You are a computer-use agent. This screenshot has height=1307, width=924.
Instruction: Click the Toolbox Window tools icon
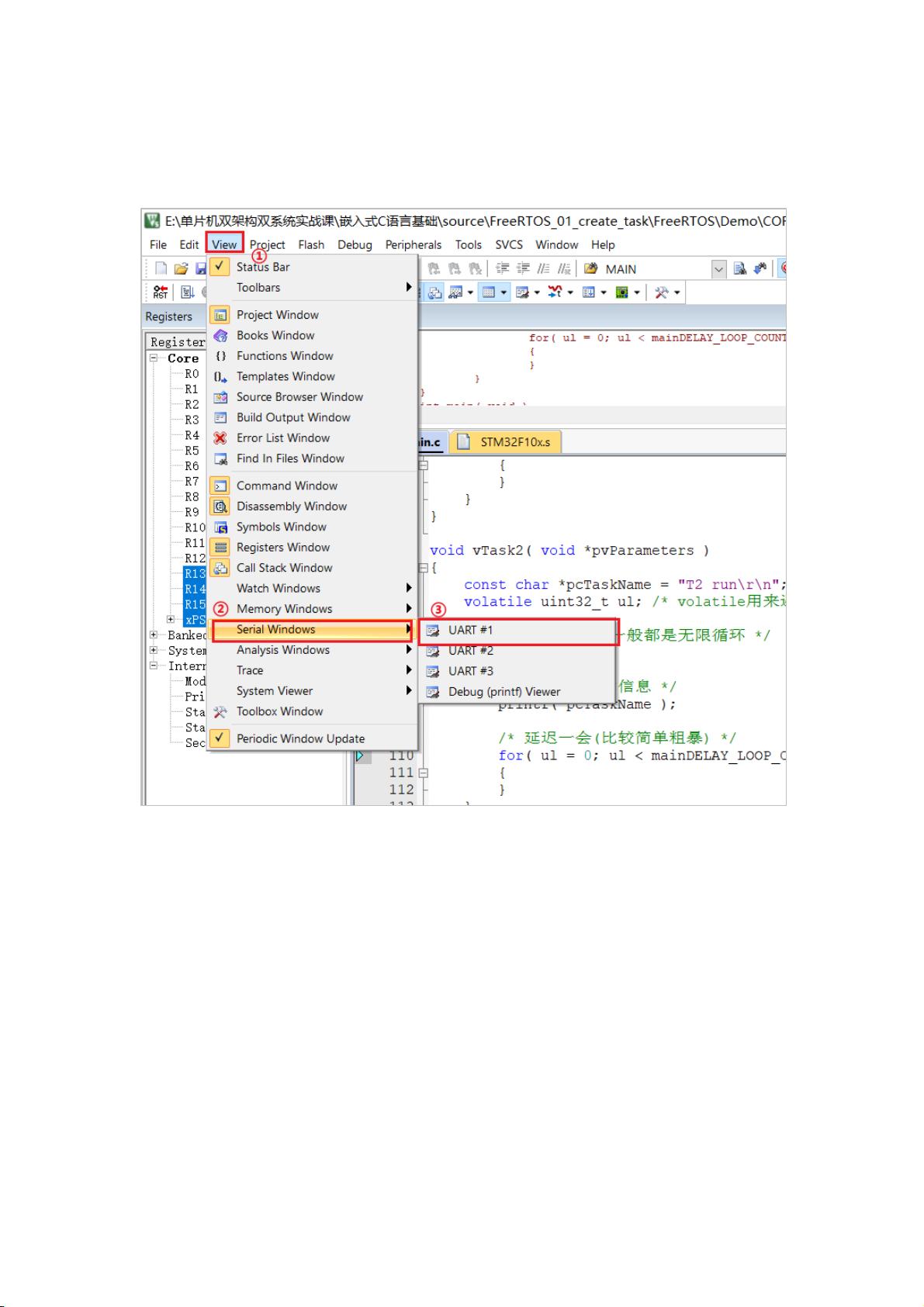[221, 712]
